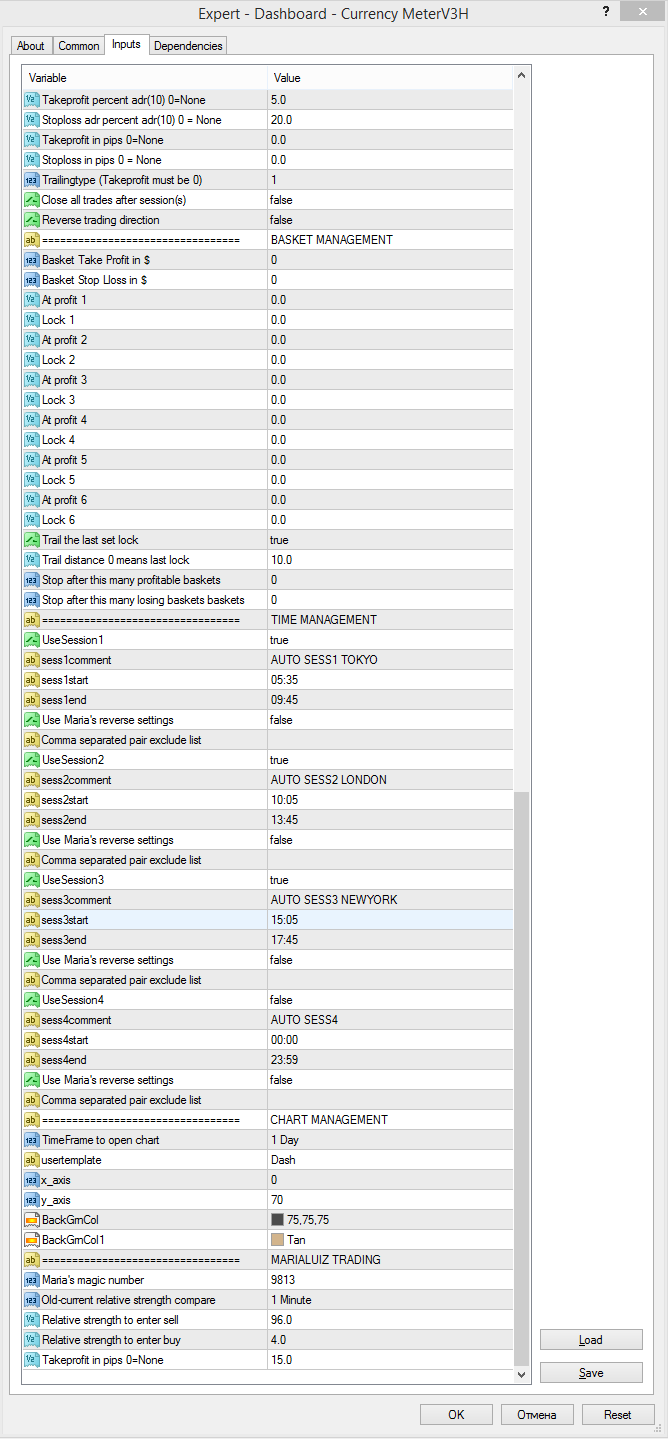Switch to the About tab
This screenshot has height=1440, width=668.
pyautogui.click(x=31, y=46)
